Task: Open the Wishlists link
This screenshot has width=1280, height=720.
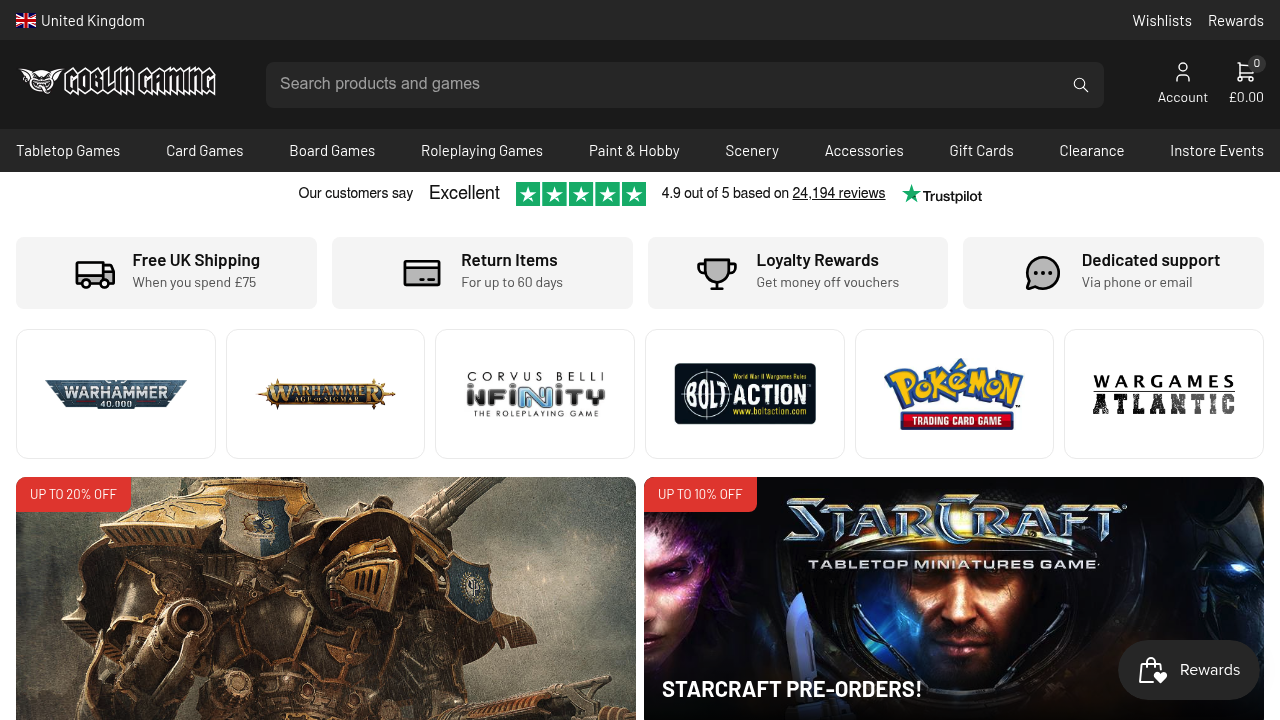Action: click(1162, 20)
